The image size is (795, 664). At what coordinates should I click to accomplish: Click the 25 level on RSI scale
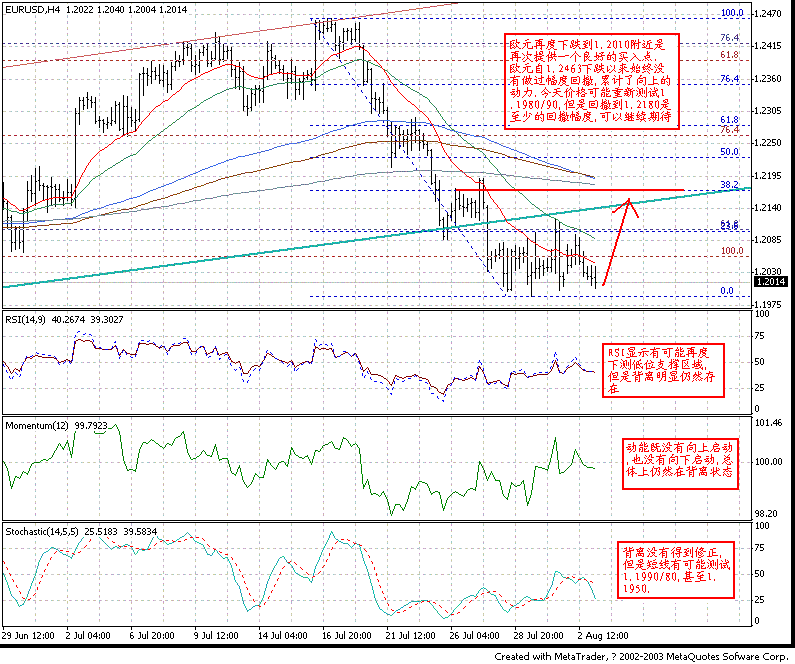760,388
